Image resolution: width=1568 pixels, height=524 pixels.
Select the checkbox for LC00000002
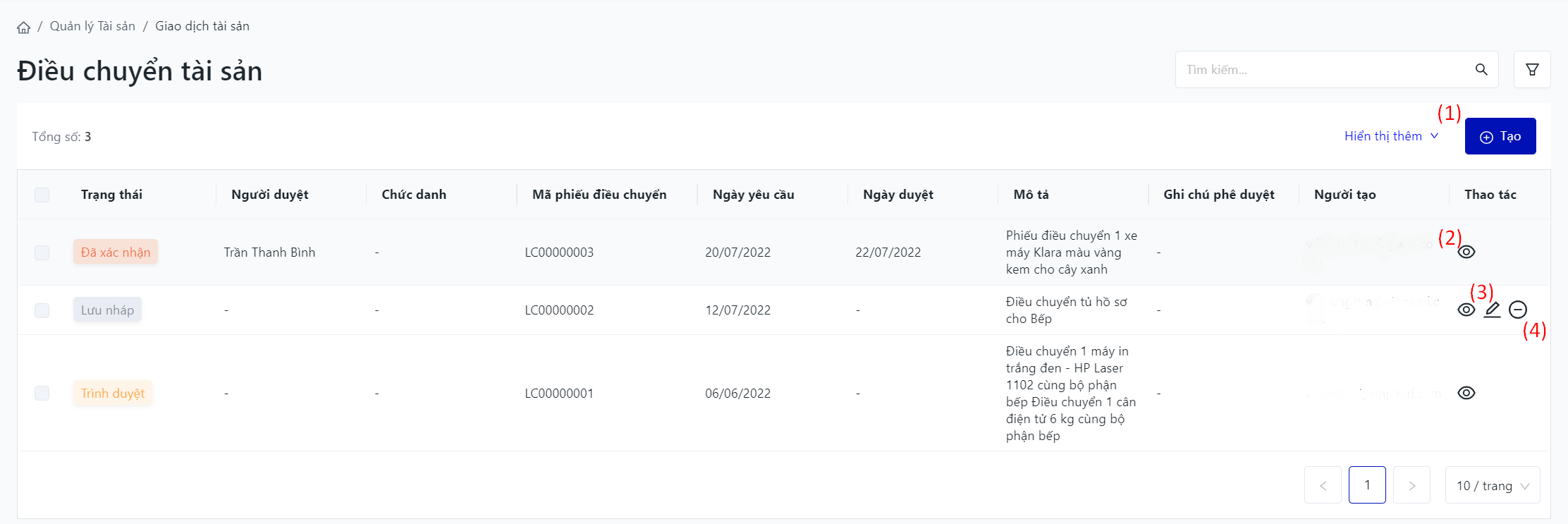pyautogui.click(x=42, y=310)
